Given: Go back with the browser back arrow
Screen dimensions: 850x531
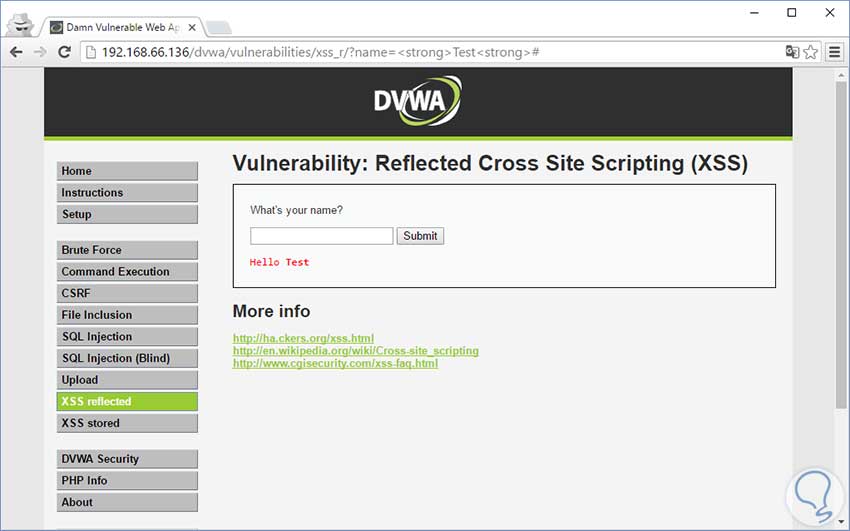Looking at the screenshot, I should coord(16,52).
